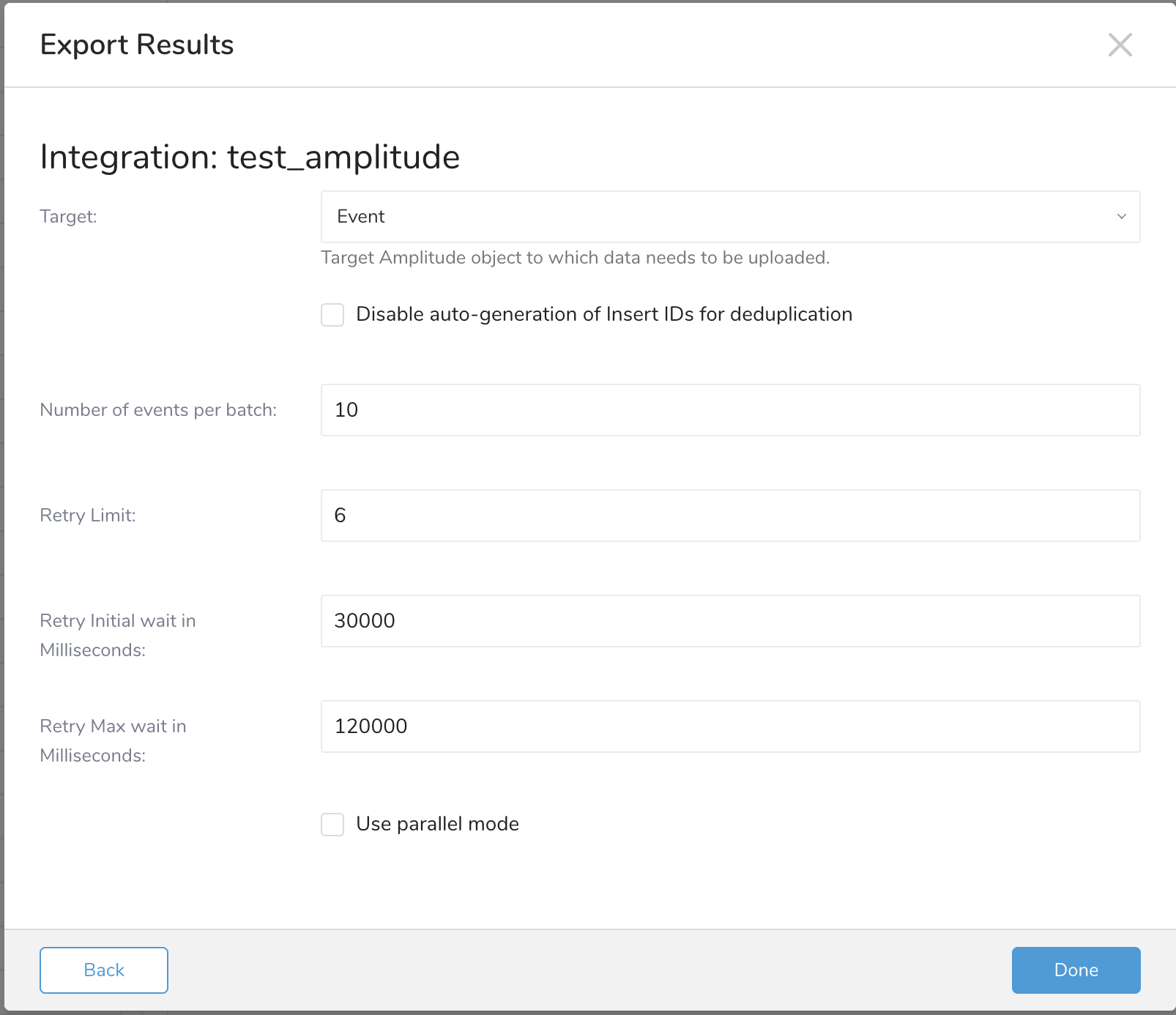Click the Retry Initial wait in Milliseconds label
This screenshot has width=1176, height=1015.
click(117, 635)
